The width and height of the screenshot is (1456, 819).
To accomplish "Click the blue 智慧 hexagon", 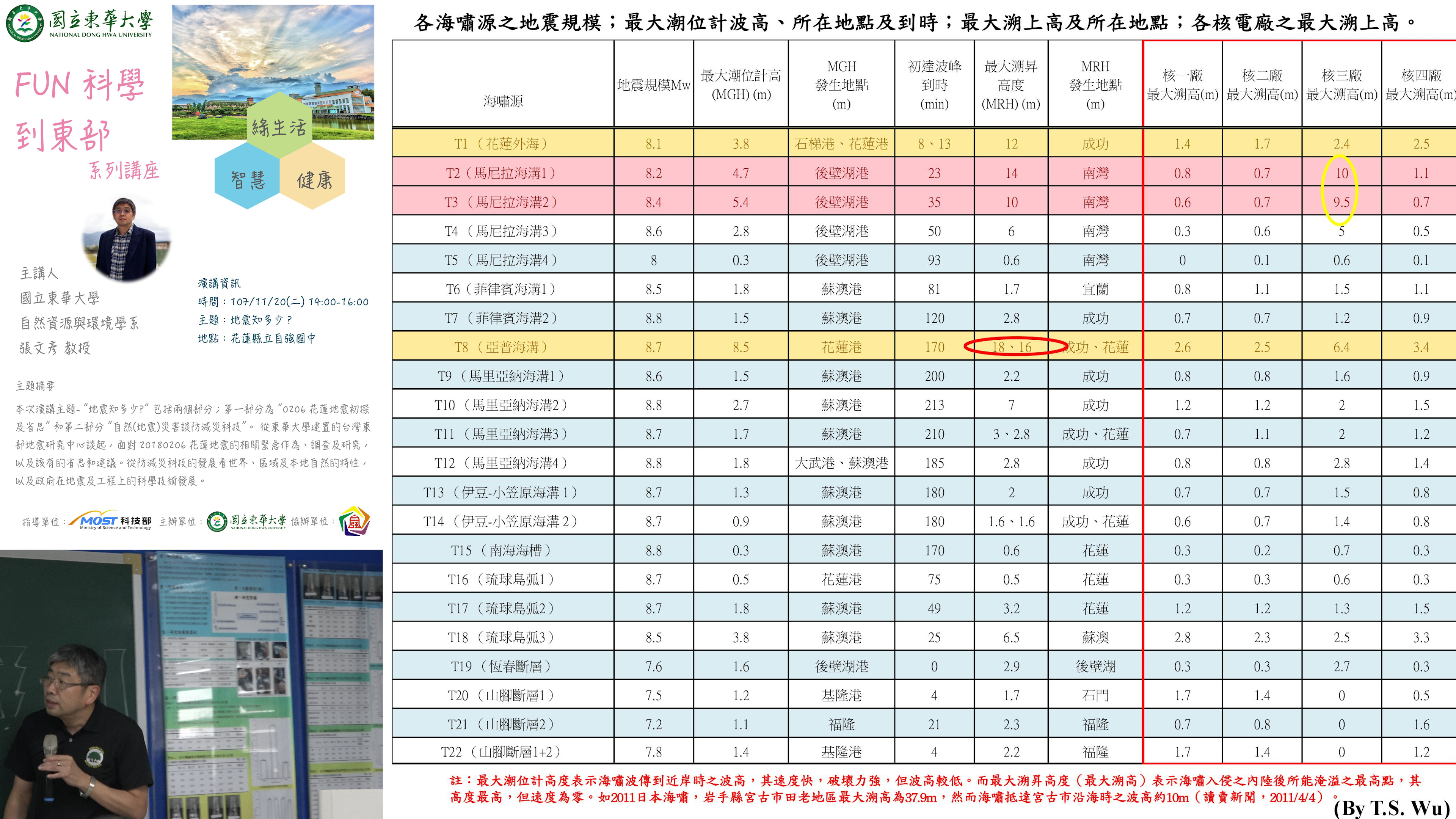I will point(247,178).
